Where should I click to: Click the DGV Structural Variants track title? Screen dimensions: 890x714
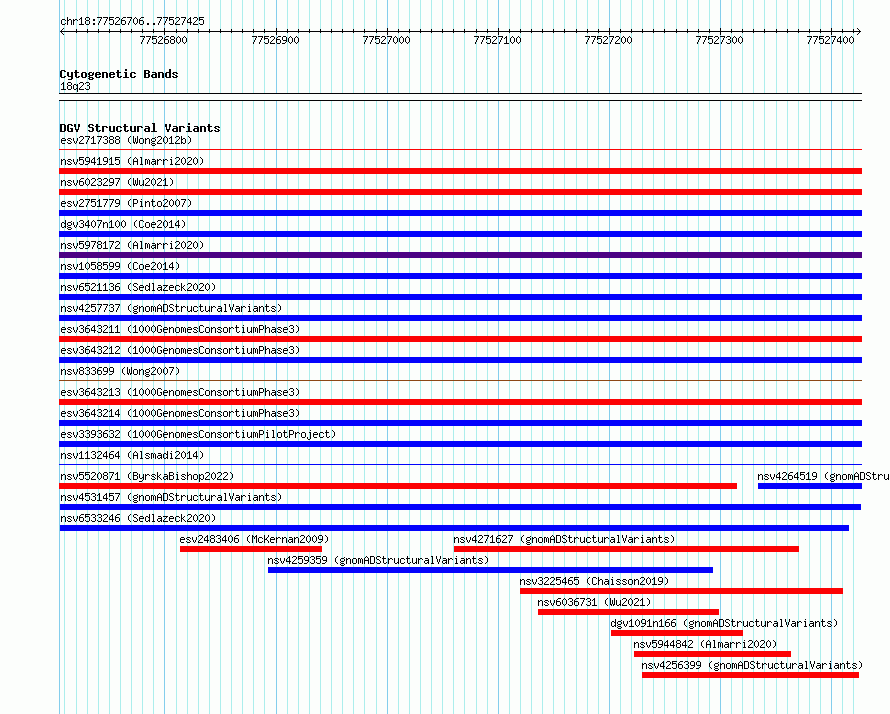pos(140,128)
